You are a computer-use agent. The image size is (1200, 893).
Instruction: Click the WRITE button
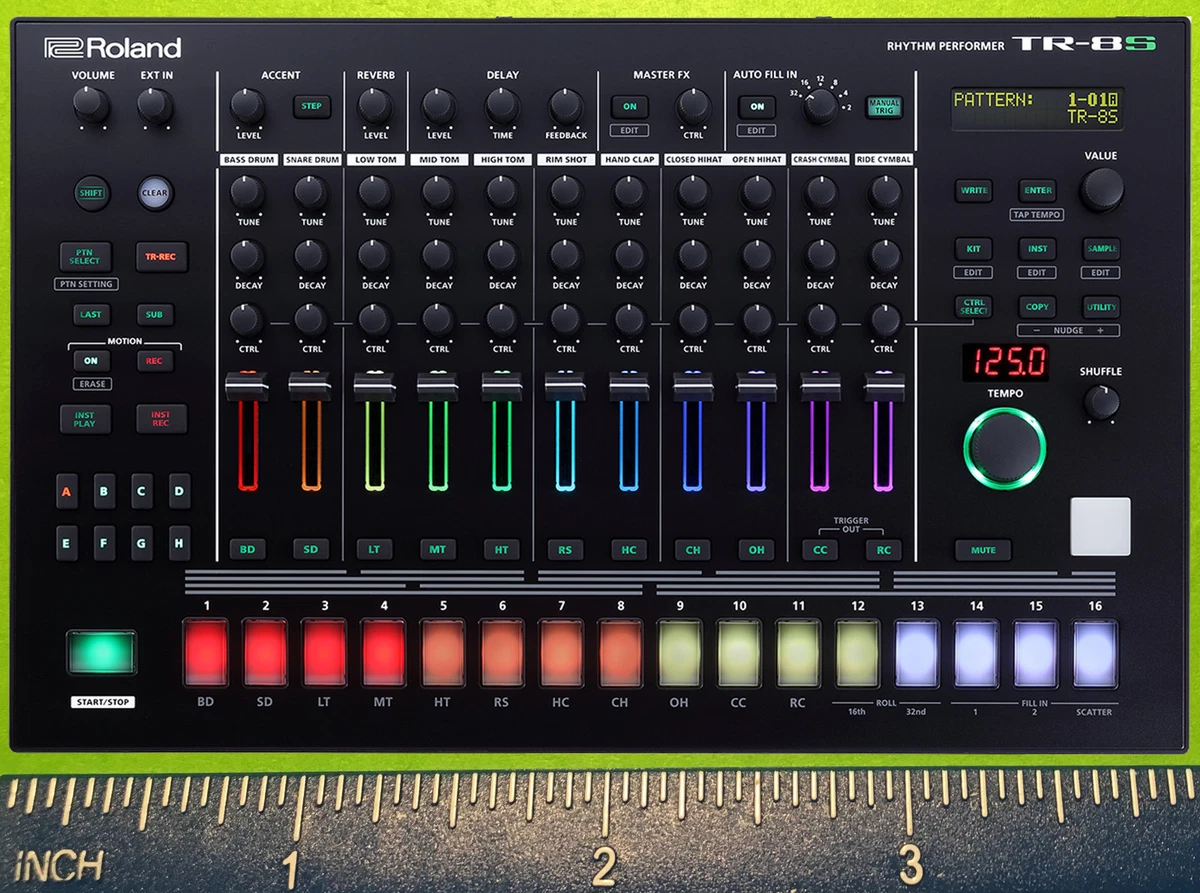point(974,190)
